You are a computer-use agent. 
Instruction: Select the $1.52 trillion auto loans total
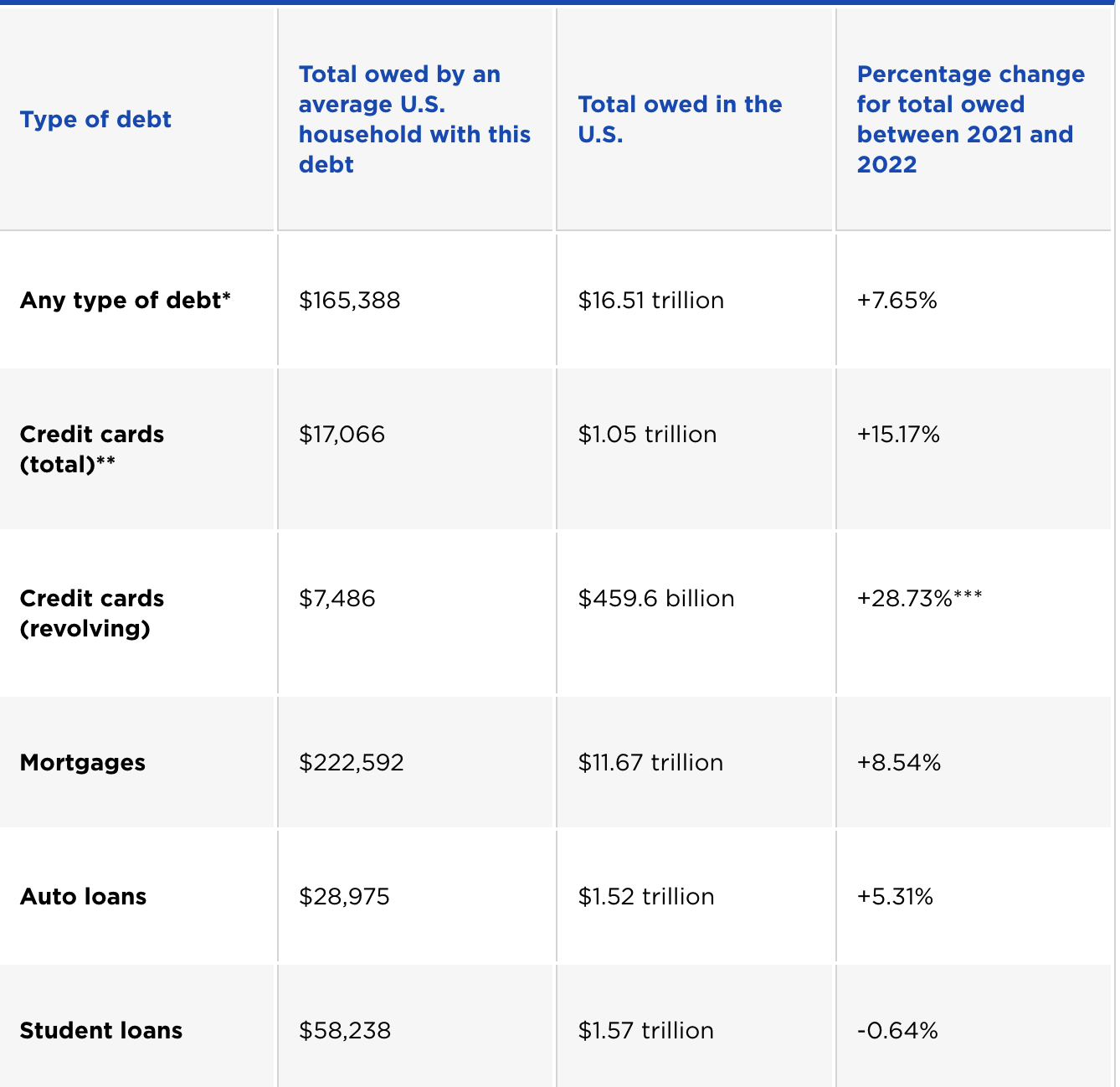point(646,897)
